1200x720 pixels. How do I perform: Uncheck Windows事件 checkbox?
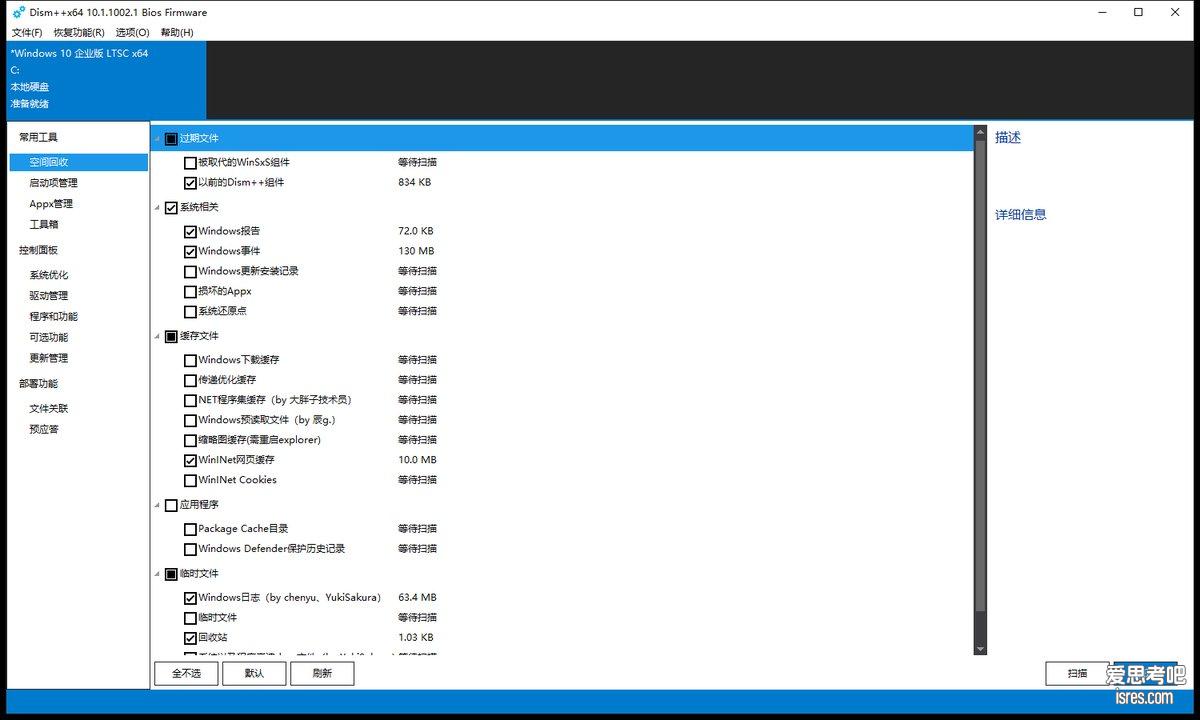(x=190, y=252)
